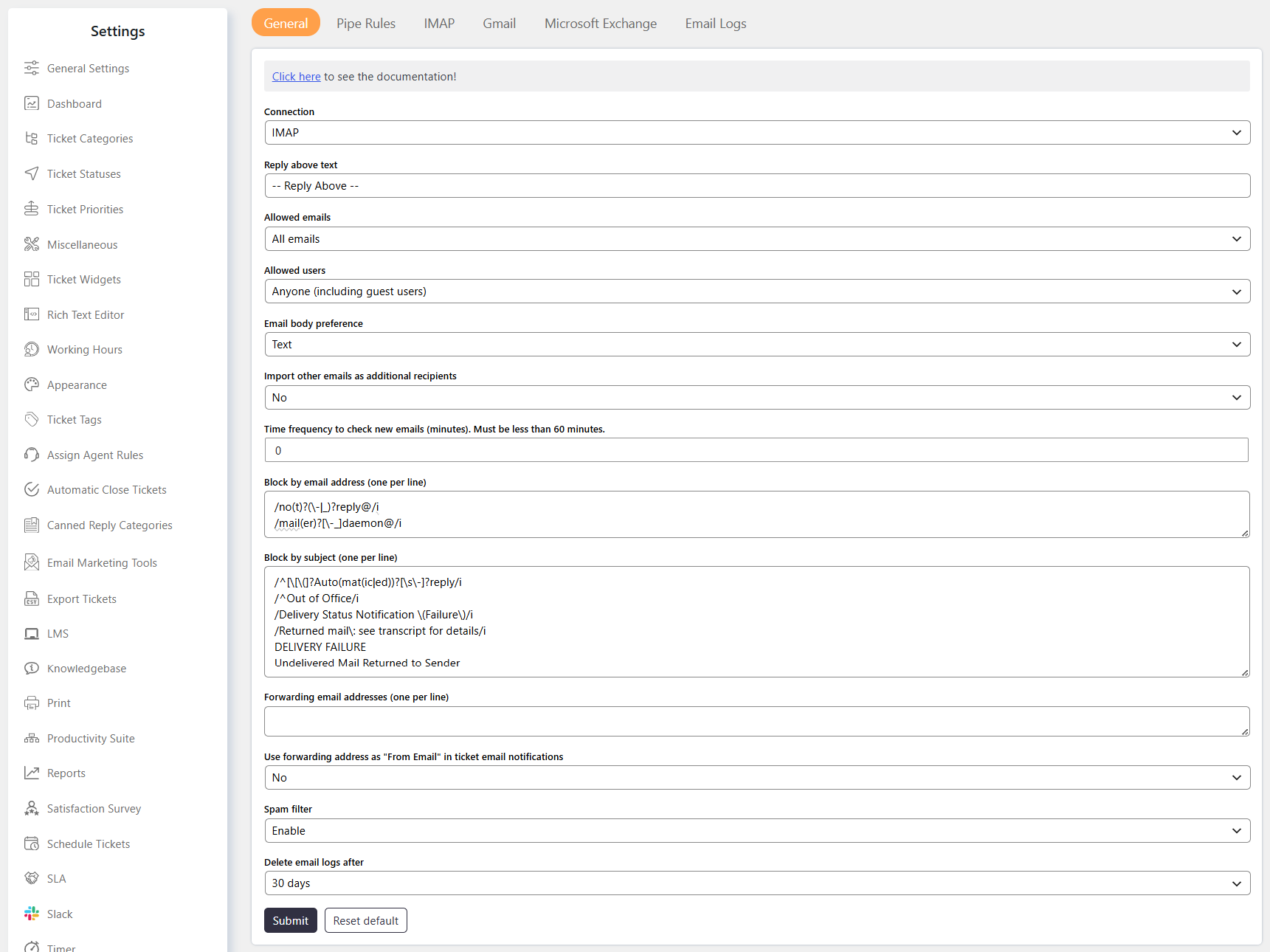Screen dimensions: 1270x952
Task: Click SLA handshake icon
Action: click(31, 878)
